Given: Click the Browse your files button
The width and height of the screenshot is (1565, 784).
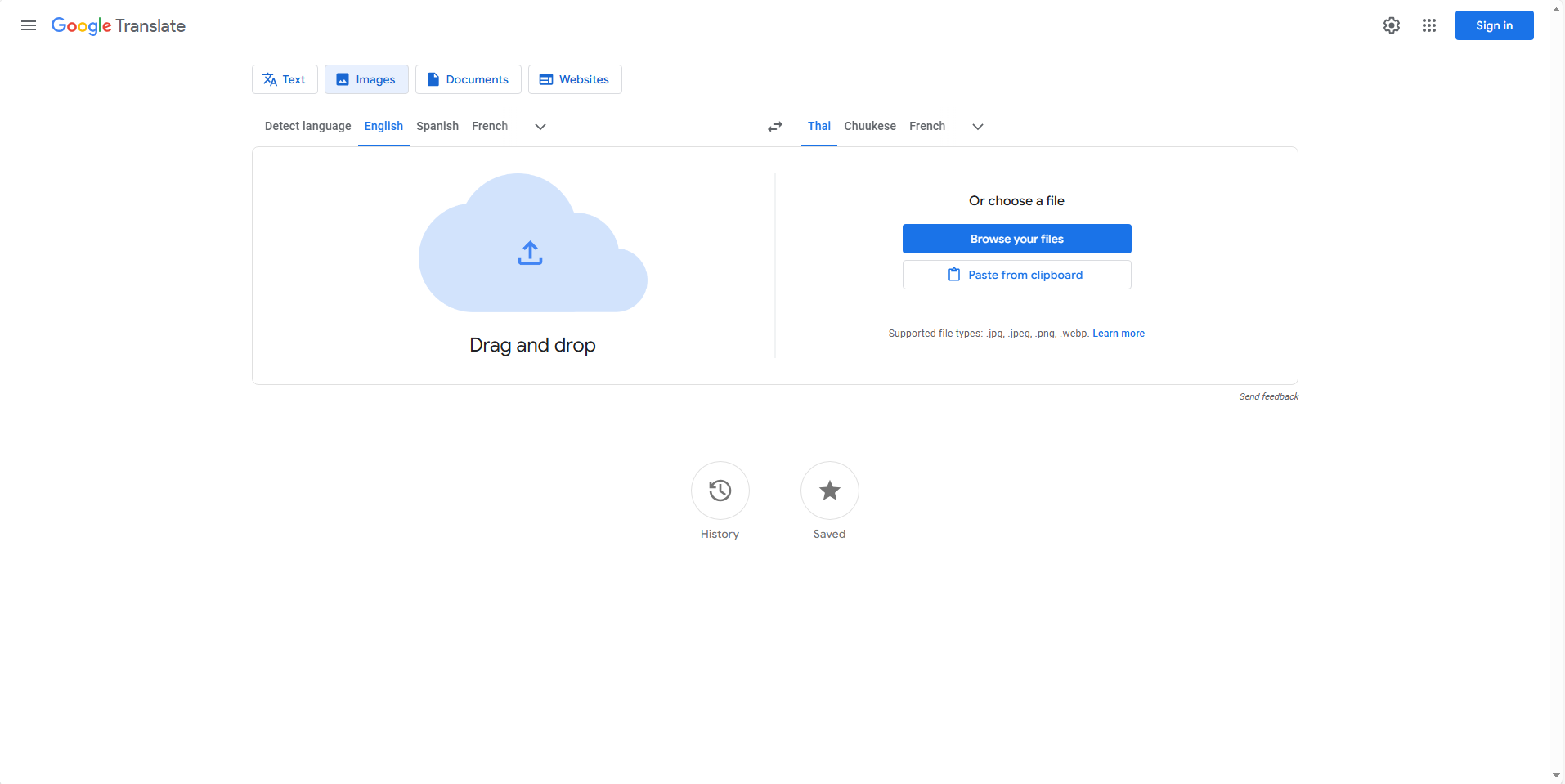Looking at the screenshot, I should point(1016,238).
